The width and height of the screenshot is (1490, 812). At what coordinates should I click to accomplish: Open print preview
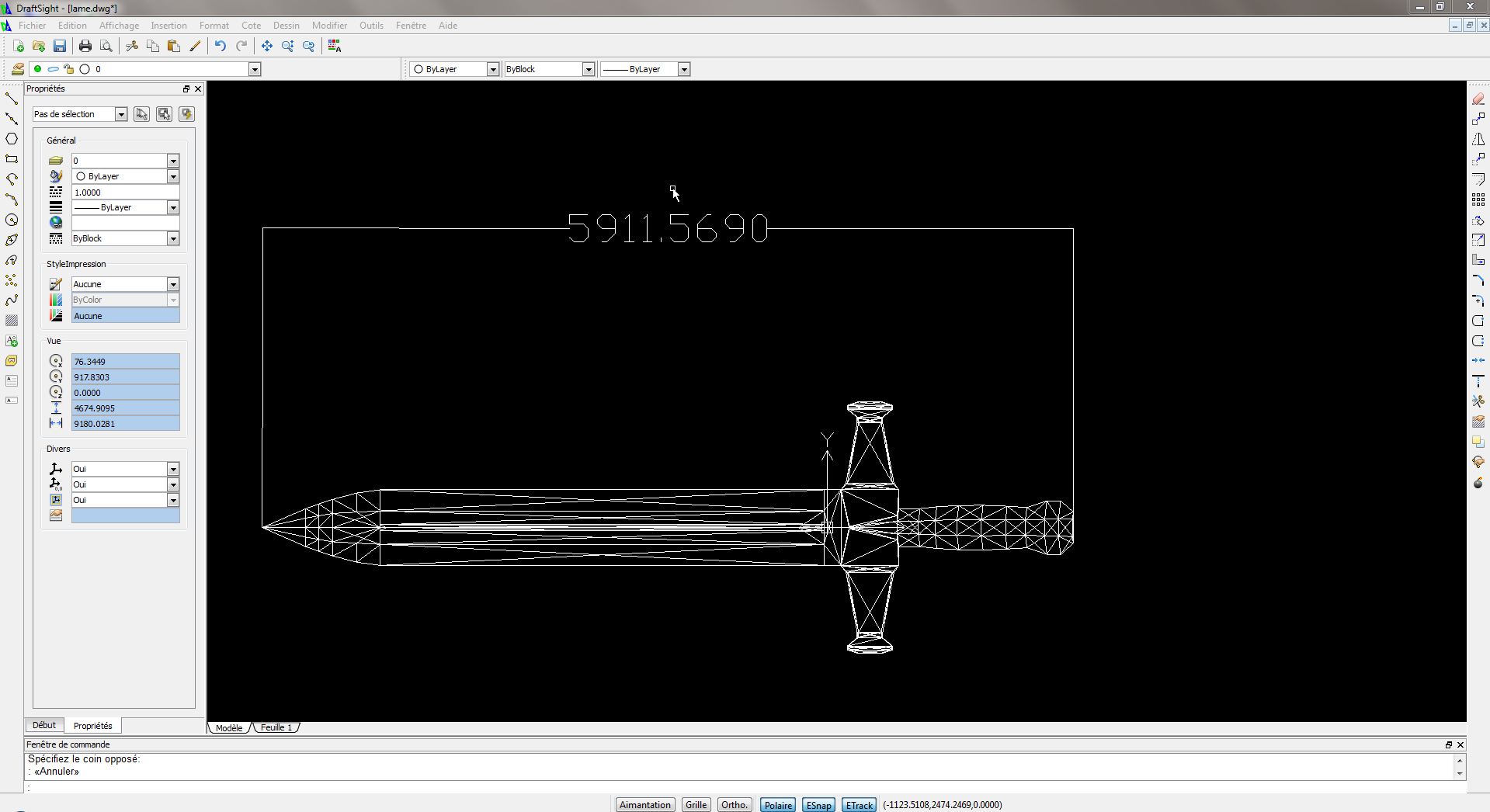[106, 47]
